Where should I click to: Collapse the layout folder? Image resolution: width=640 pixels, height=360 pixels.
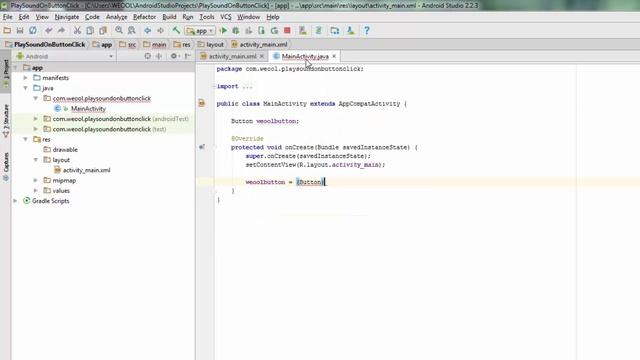36,160
